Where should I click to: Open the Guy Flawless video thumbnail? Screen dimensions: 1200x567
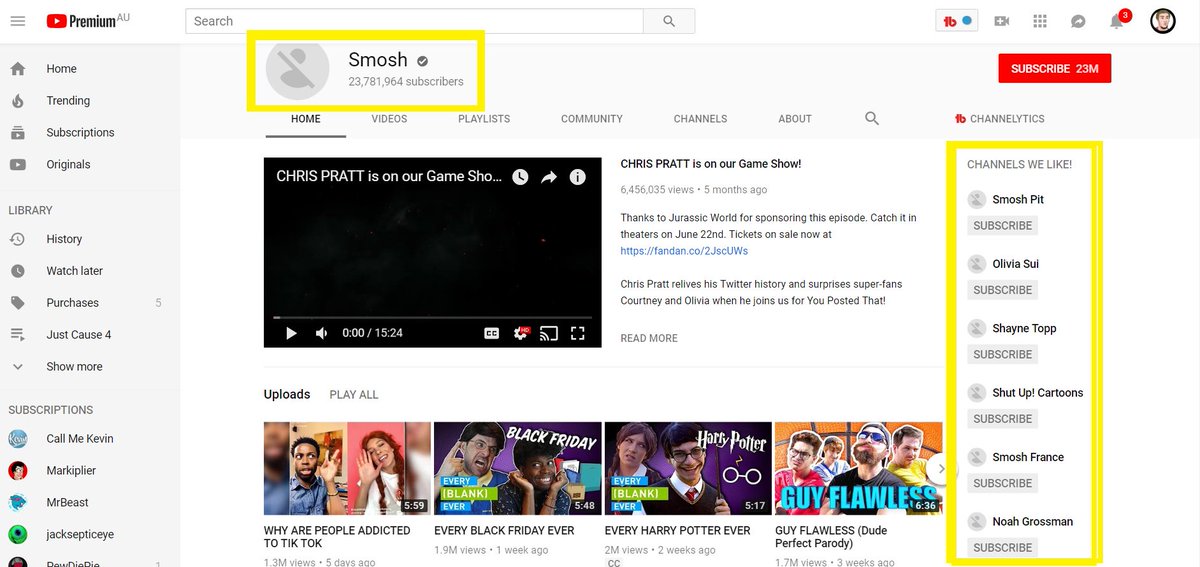pyautogui.click(x=859, y=468)
